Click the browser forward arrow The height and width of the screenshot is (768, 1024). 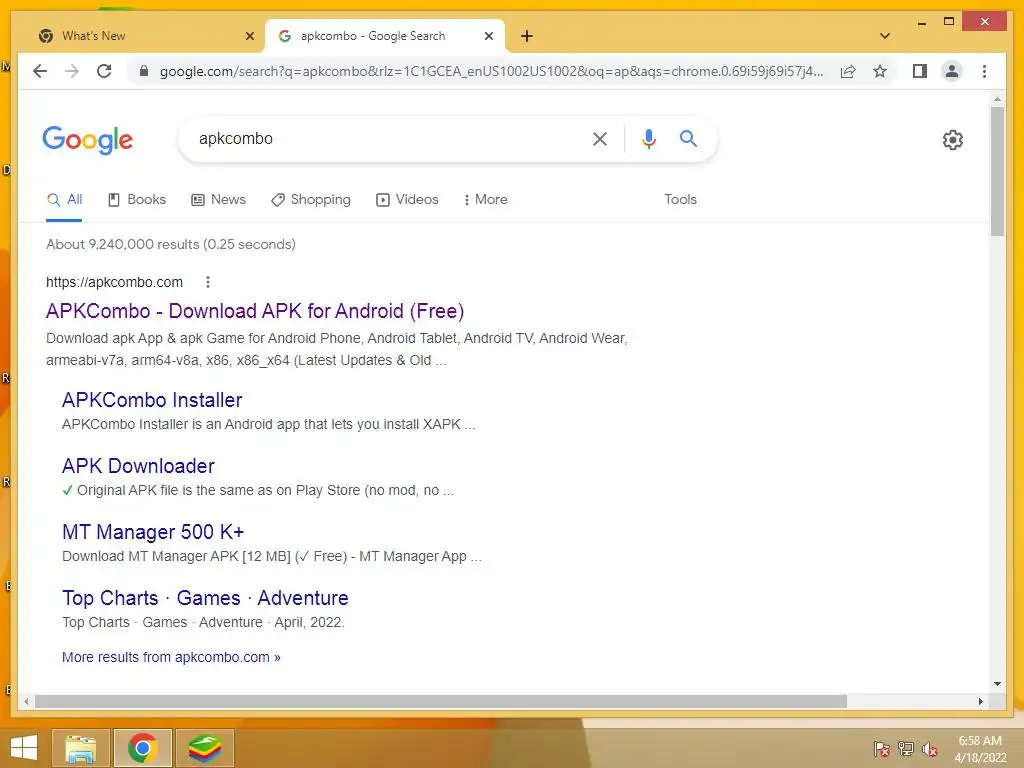point(72,71)
